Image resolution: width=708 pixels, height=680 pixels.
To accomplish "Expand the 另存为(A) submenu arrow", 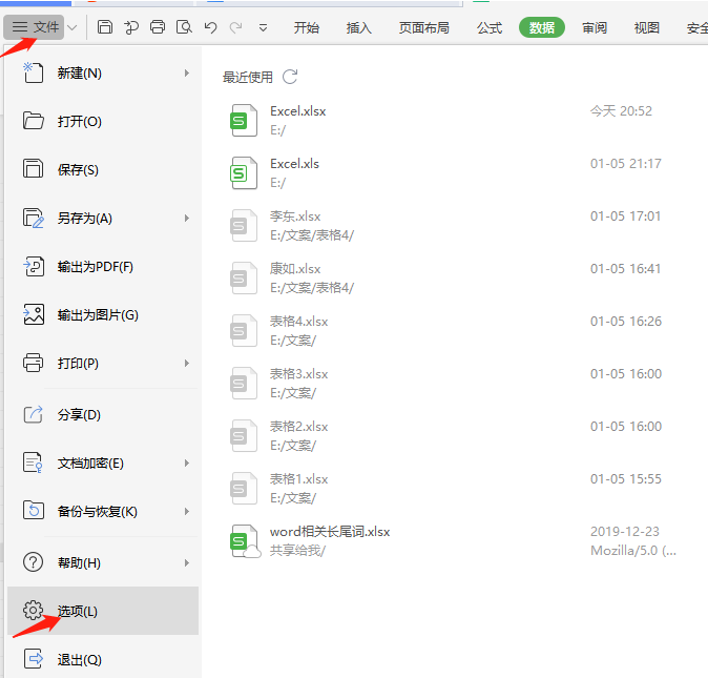I will tap(186, 218).
